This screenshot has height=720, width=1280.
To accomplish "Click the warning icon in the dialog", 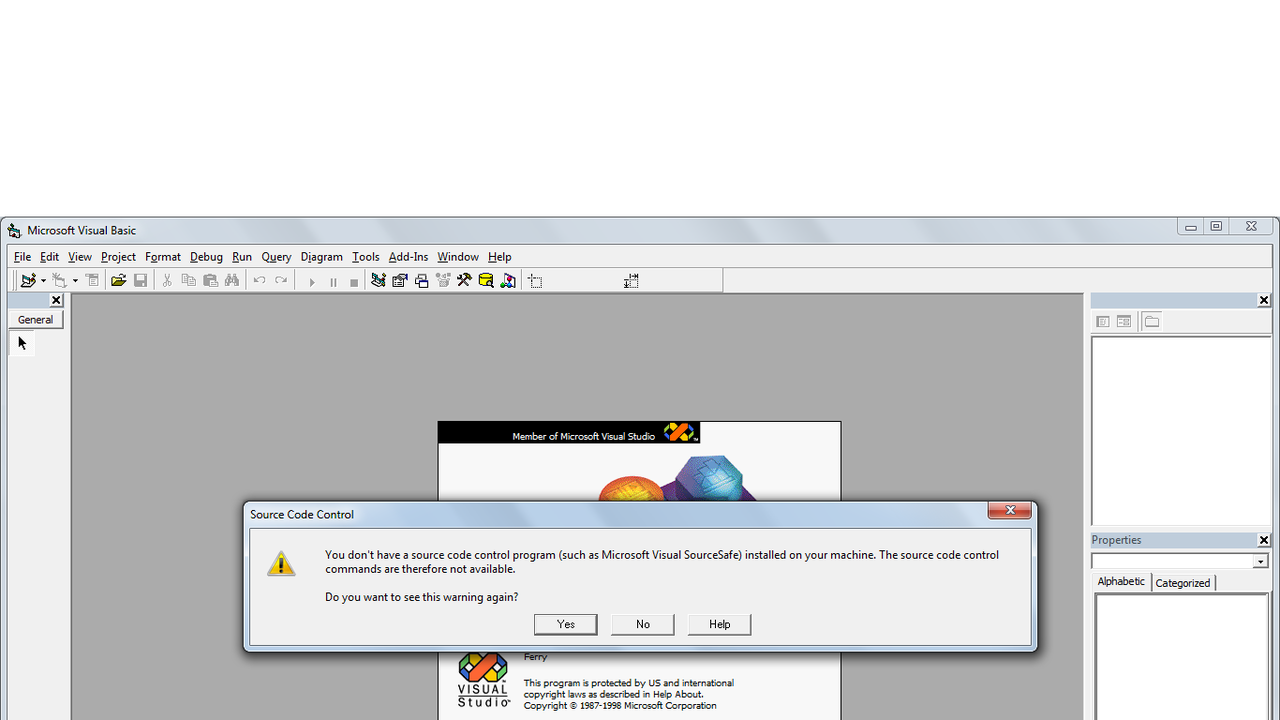I will pos(281,563).
